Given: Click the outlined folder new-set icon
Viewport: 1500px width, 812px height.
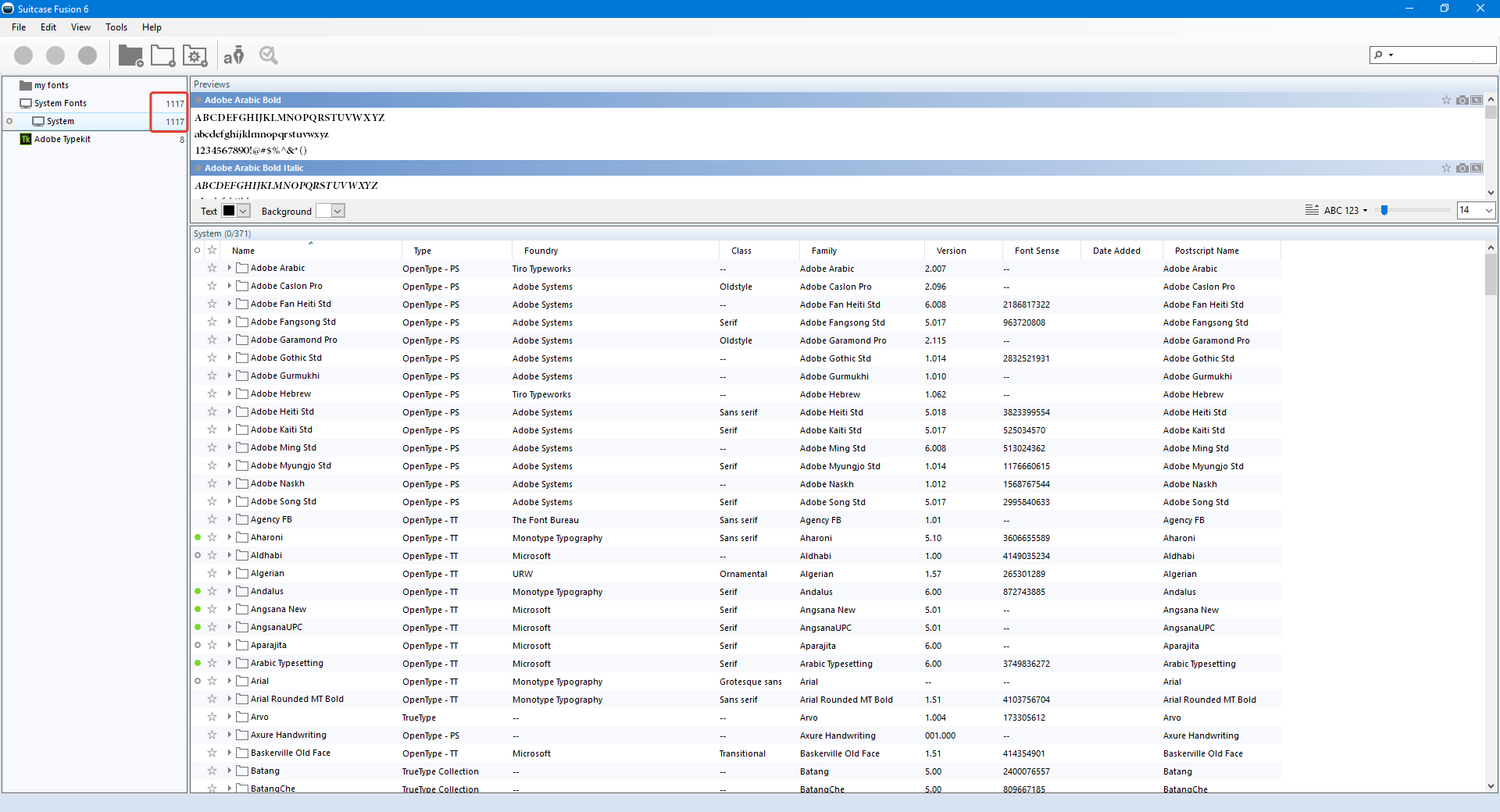Looking at the screenshot, I should pos(162,55).
